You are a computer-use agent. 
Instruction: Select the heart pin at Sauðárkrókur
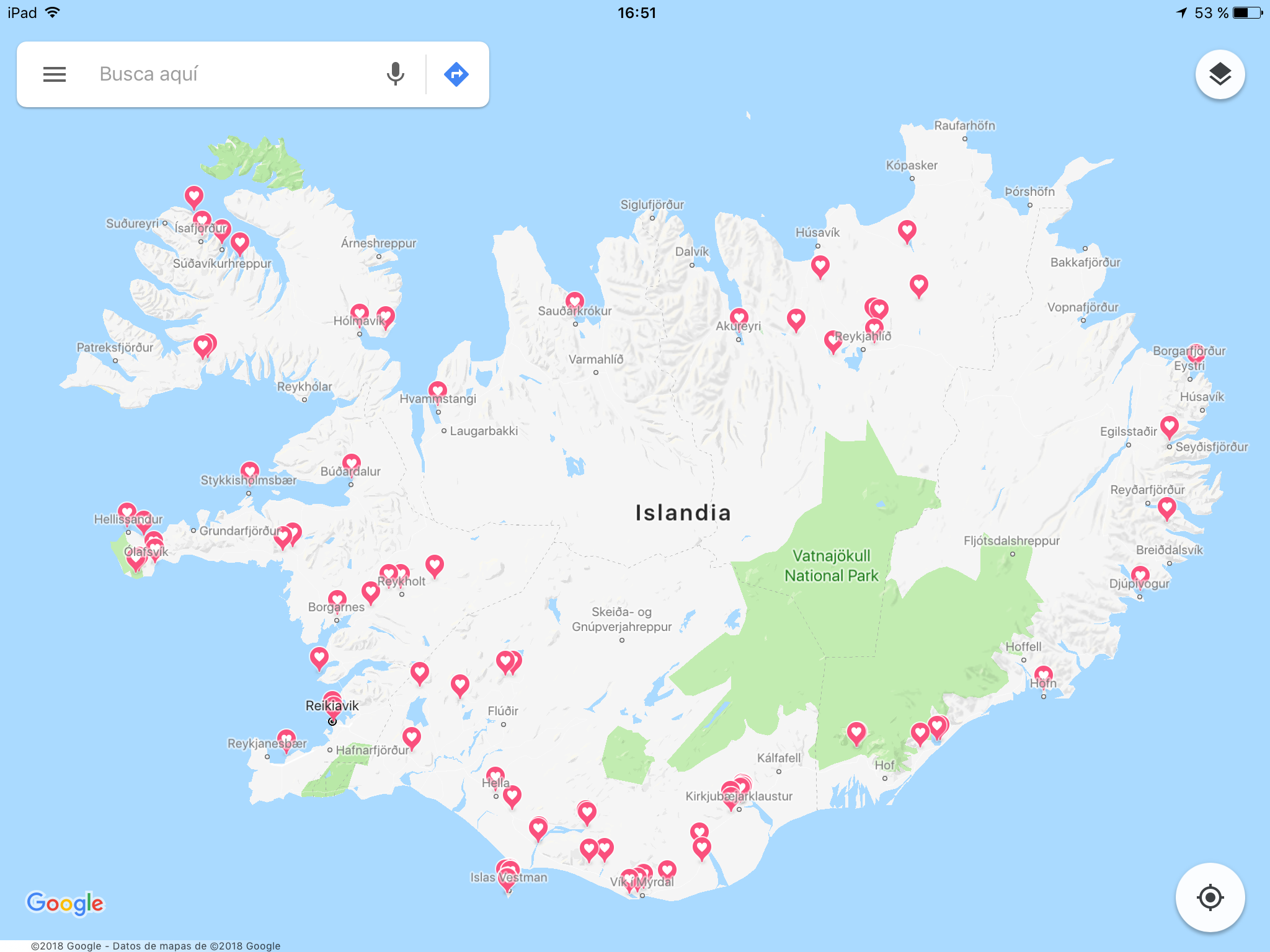575,303
